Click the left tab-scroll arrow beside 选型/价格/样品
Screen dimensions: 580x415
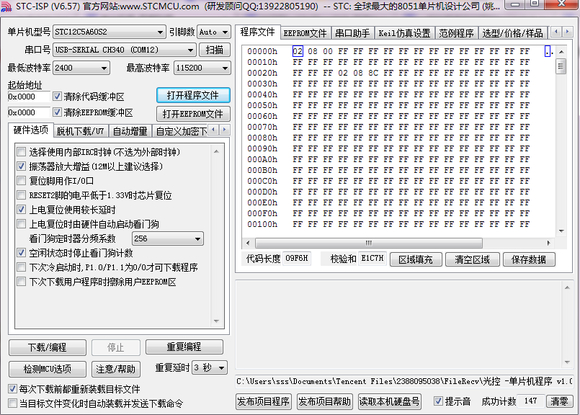click(x=556, y=33)
